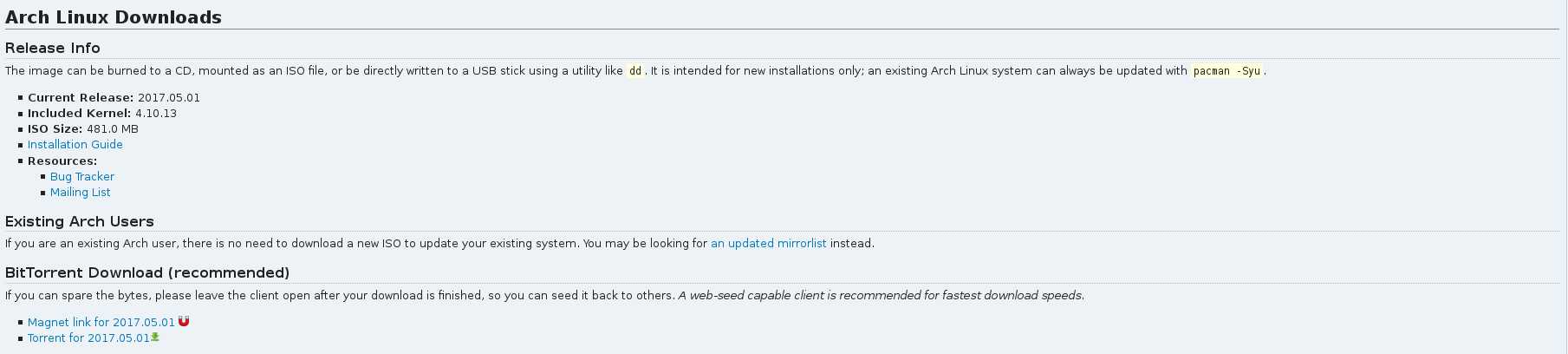Image resolution: width=1568 pixels, height=354 pixels.
Task: Click the "ISO Size:" label
Action: tap(55, 129)
